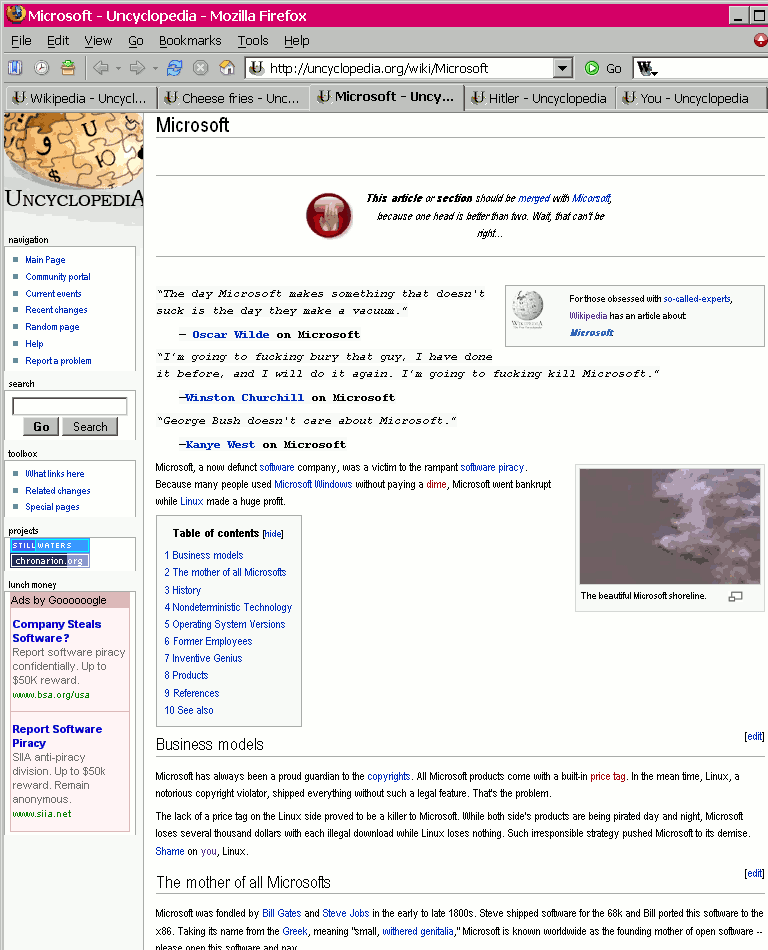Click the sidebar Go button

[x=41, y=427]
